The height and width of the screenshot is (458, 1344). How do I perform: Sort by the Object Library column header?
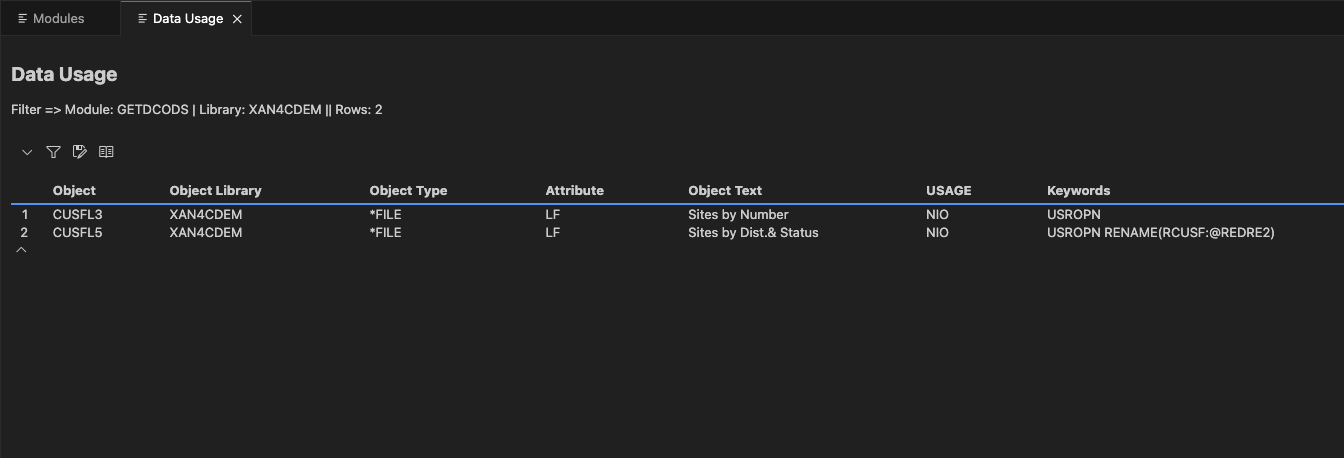pyautogui.click(x=215, y=190)
